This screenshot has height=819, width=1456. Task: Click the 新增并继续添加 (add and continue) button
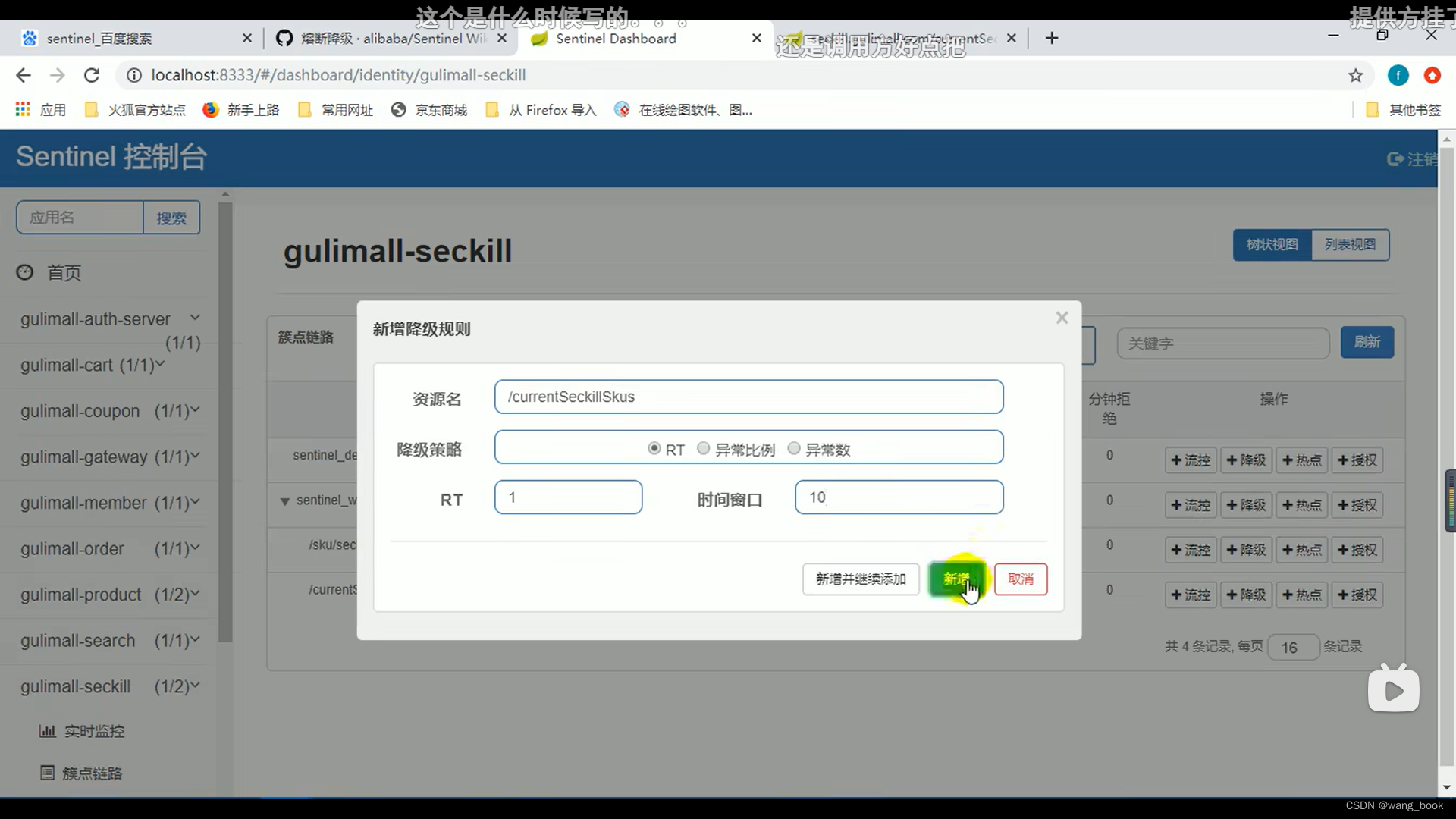[x=861, y=579]
